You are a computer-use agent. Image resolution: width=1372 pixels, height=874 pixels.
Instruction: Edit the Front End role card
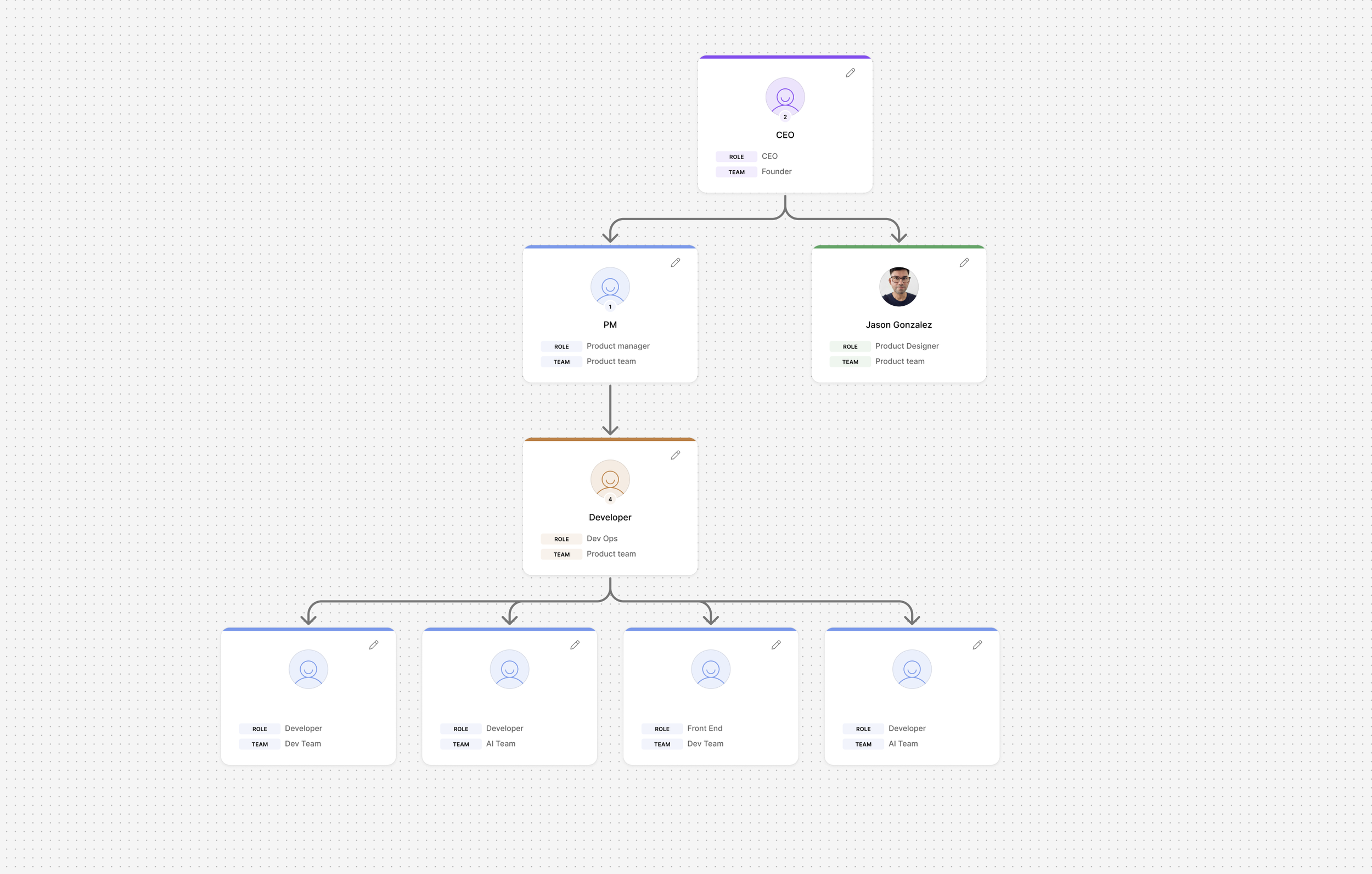[776, 645]
